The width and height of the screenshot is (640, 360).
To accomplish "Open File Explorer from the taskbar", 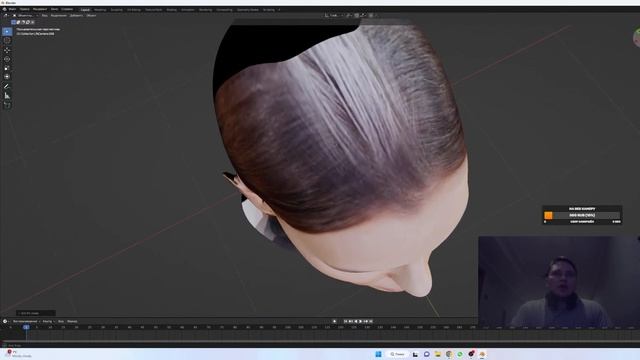I will point(438,354).
